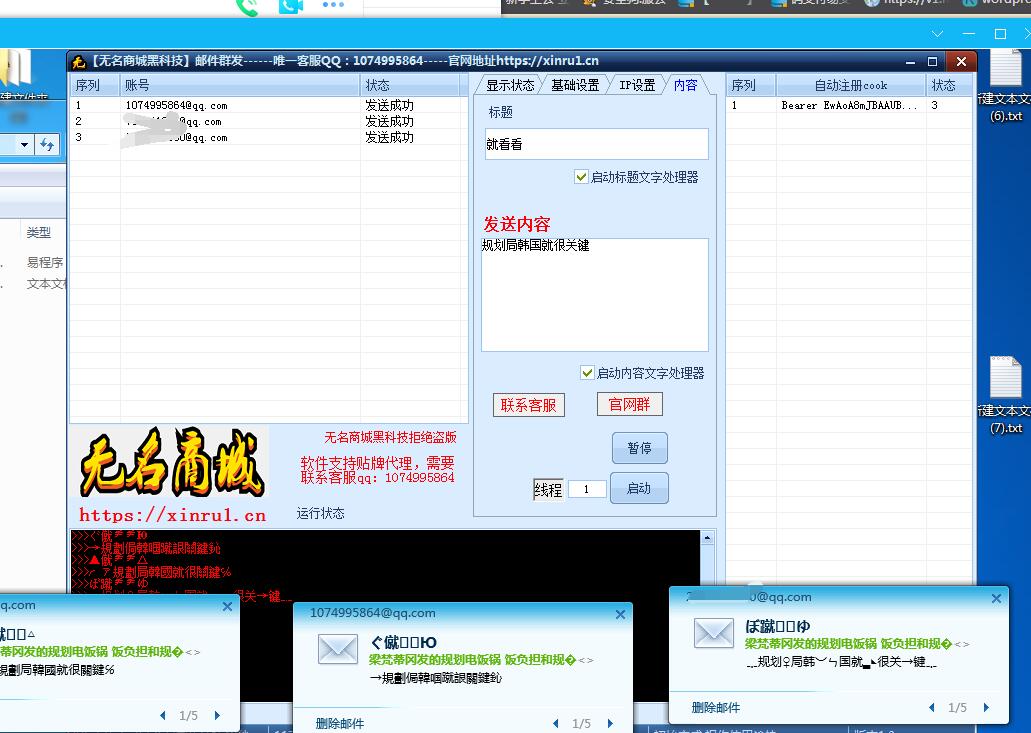Click the 联系客服 button
1031x733 pixels.
(529, 405)
